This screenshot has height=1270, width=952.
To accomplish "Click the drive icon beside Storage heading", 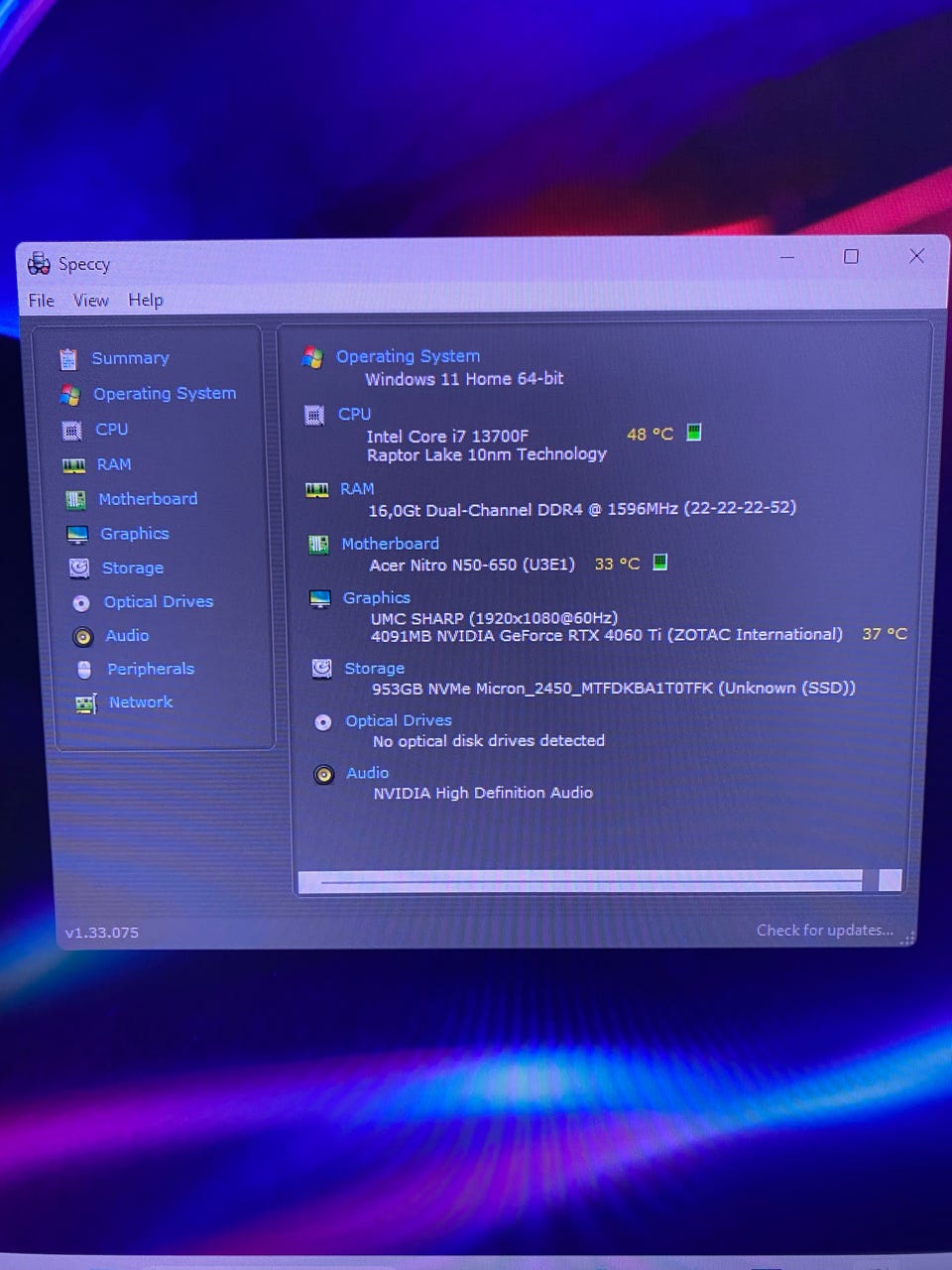I will tap(321, 669).
